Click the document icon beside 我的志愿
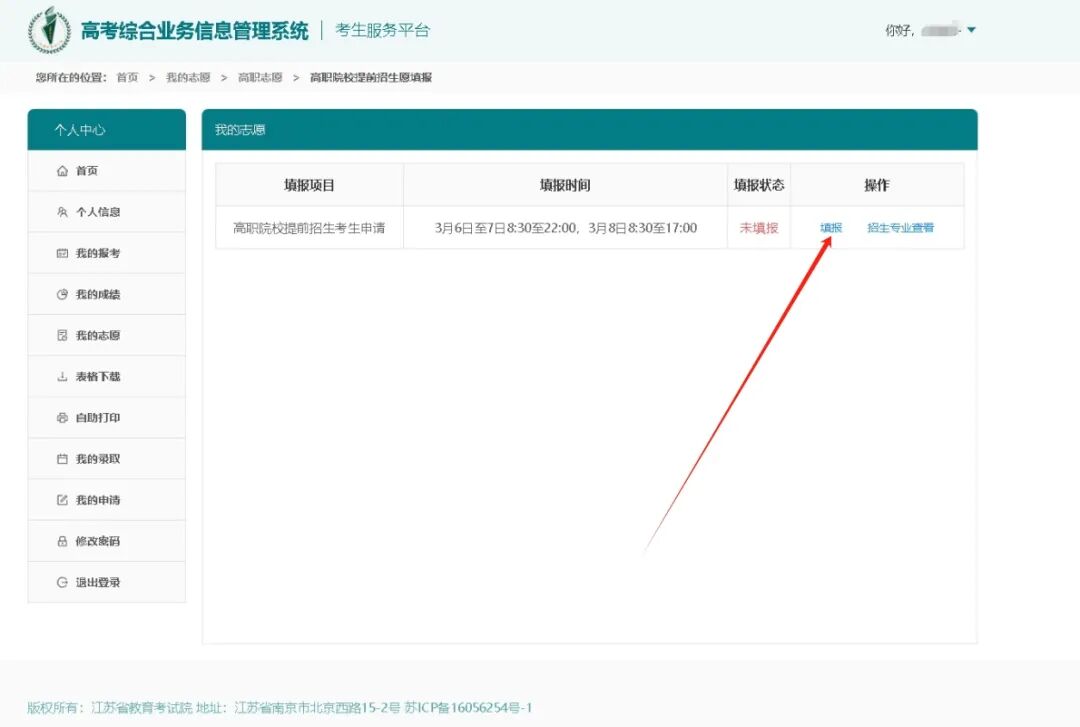The image size is (1080, 727). pos(62,336)
